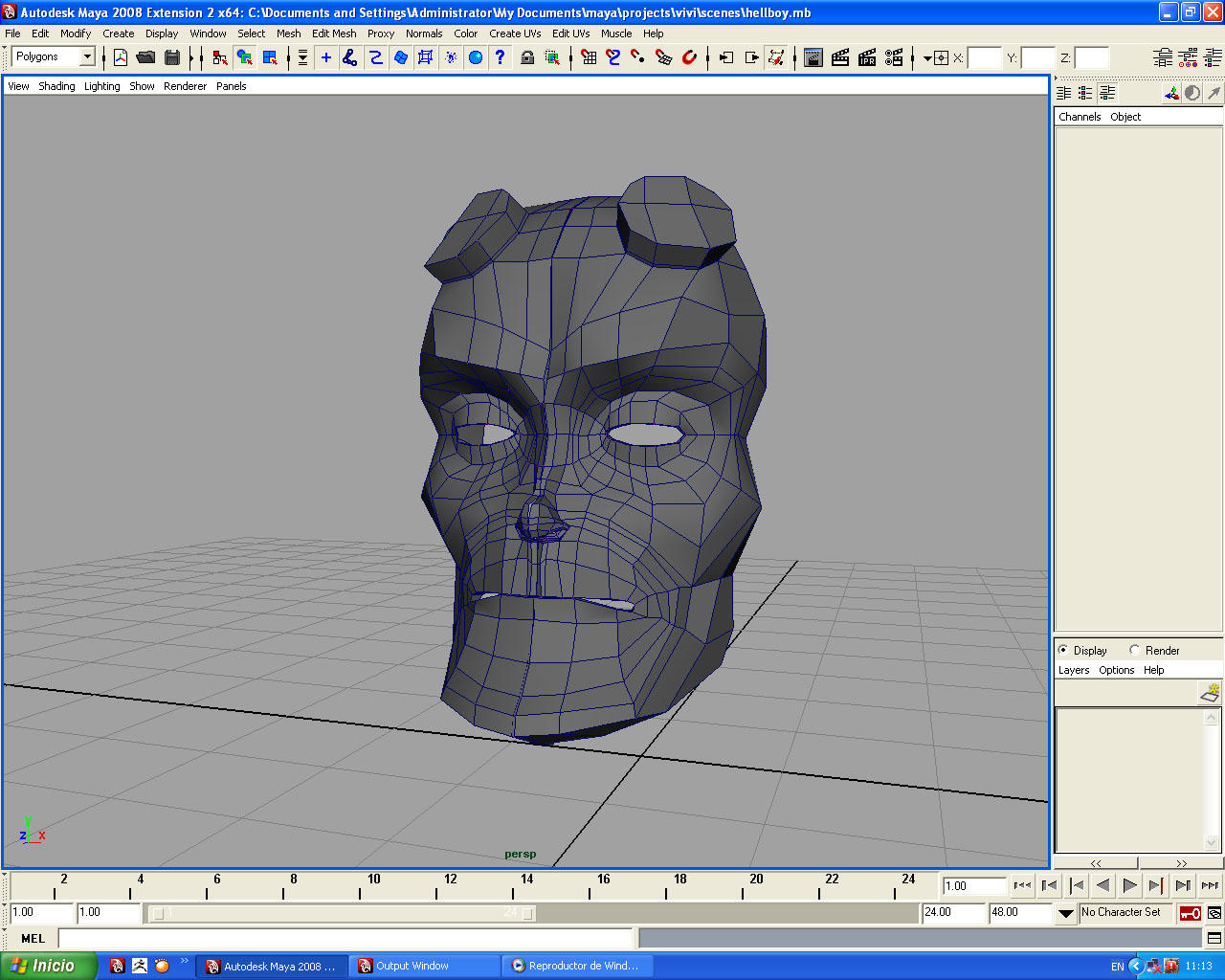Select the Render radio button

point(1135,650)
